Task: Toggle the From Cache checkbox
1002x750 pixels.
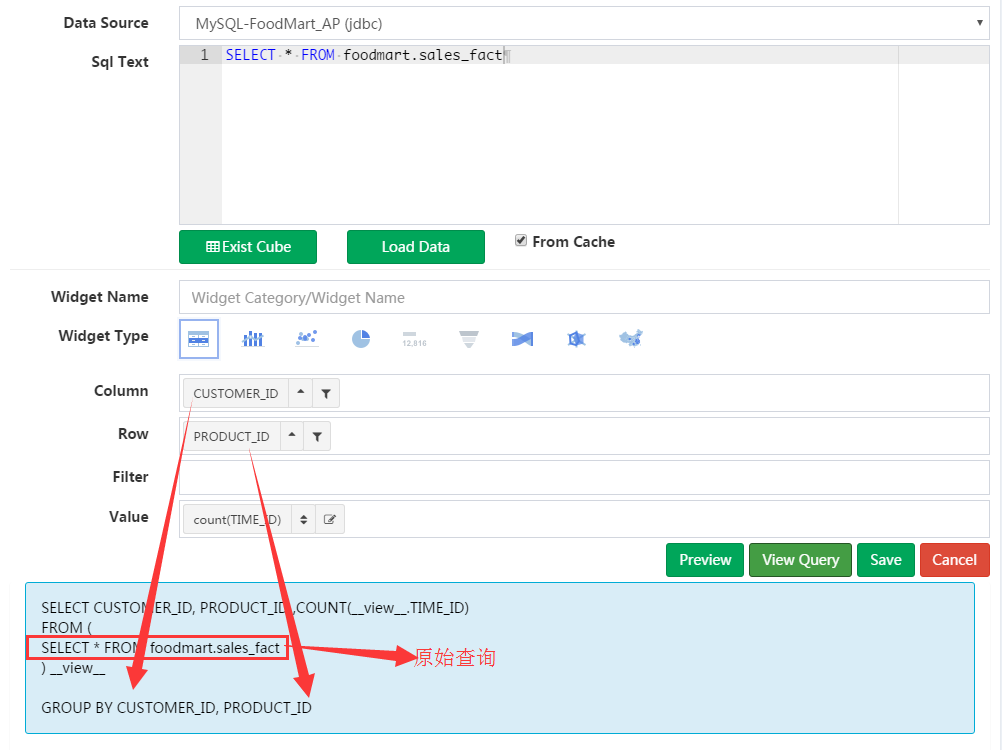Action: click(521, 240)
